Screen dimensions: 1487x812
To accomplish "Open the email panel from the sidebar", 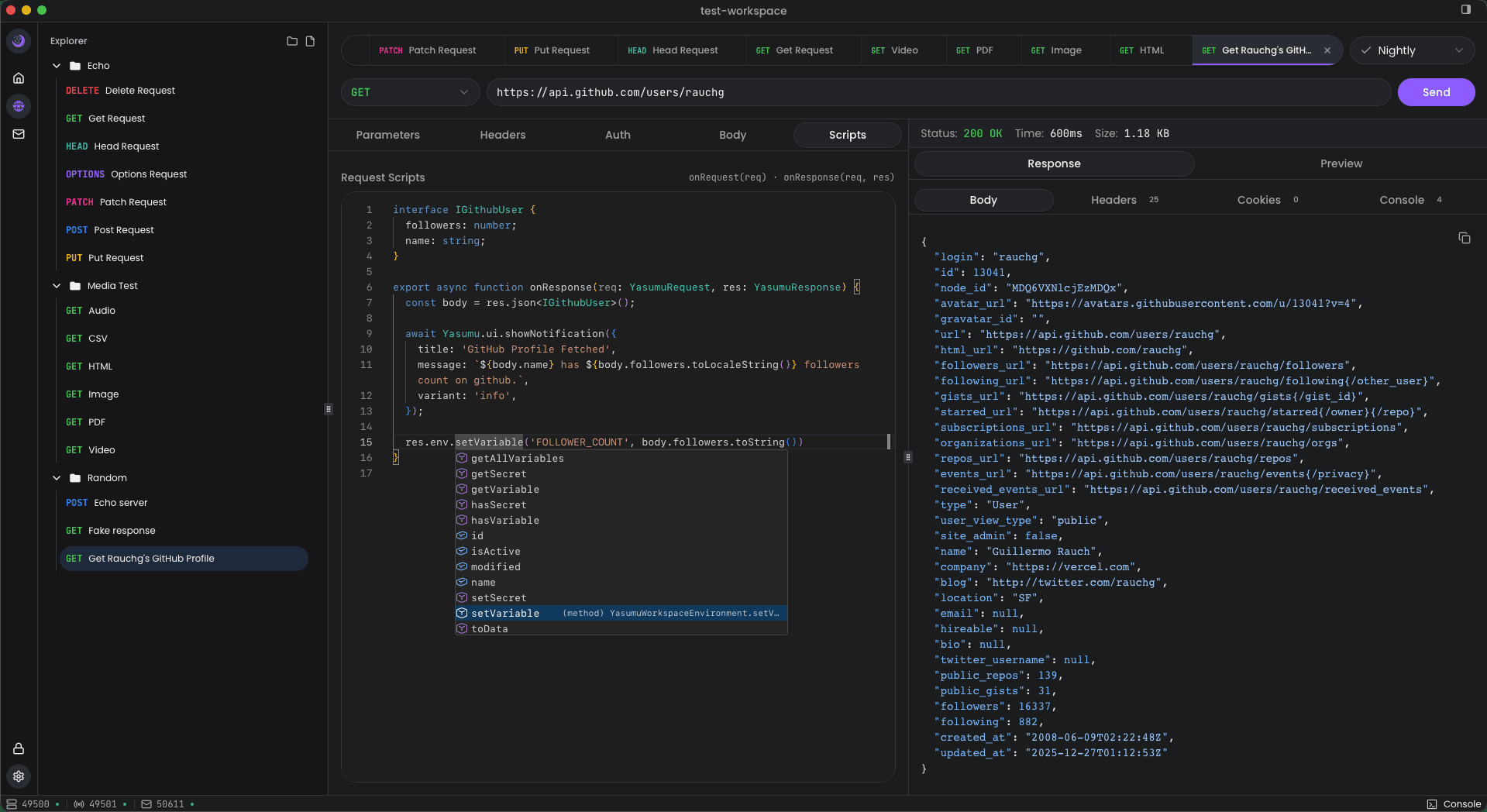I will [x=19, y=134].
